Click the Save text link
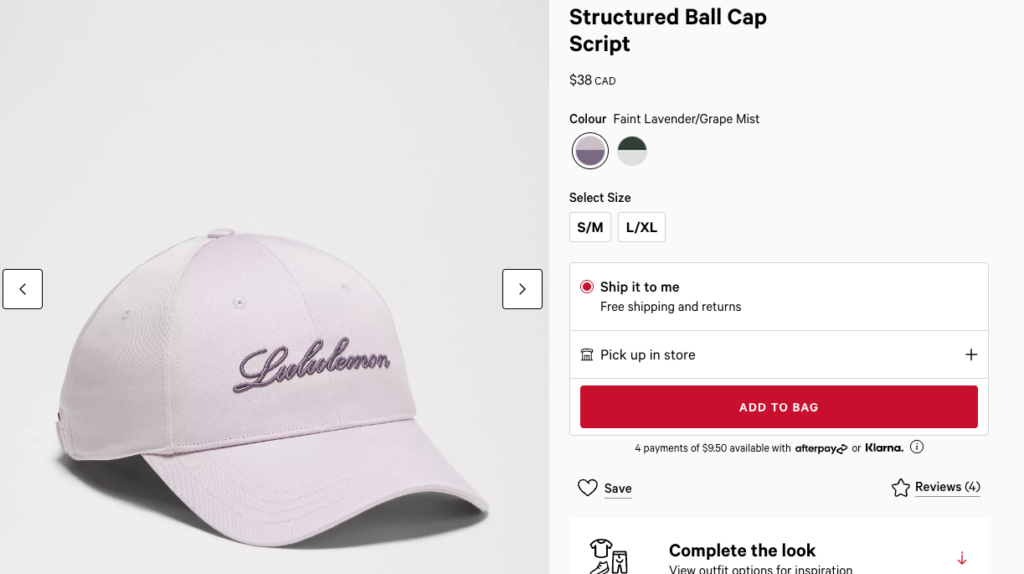 618,489
